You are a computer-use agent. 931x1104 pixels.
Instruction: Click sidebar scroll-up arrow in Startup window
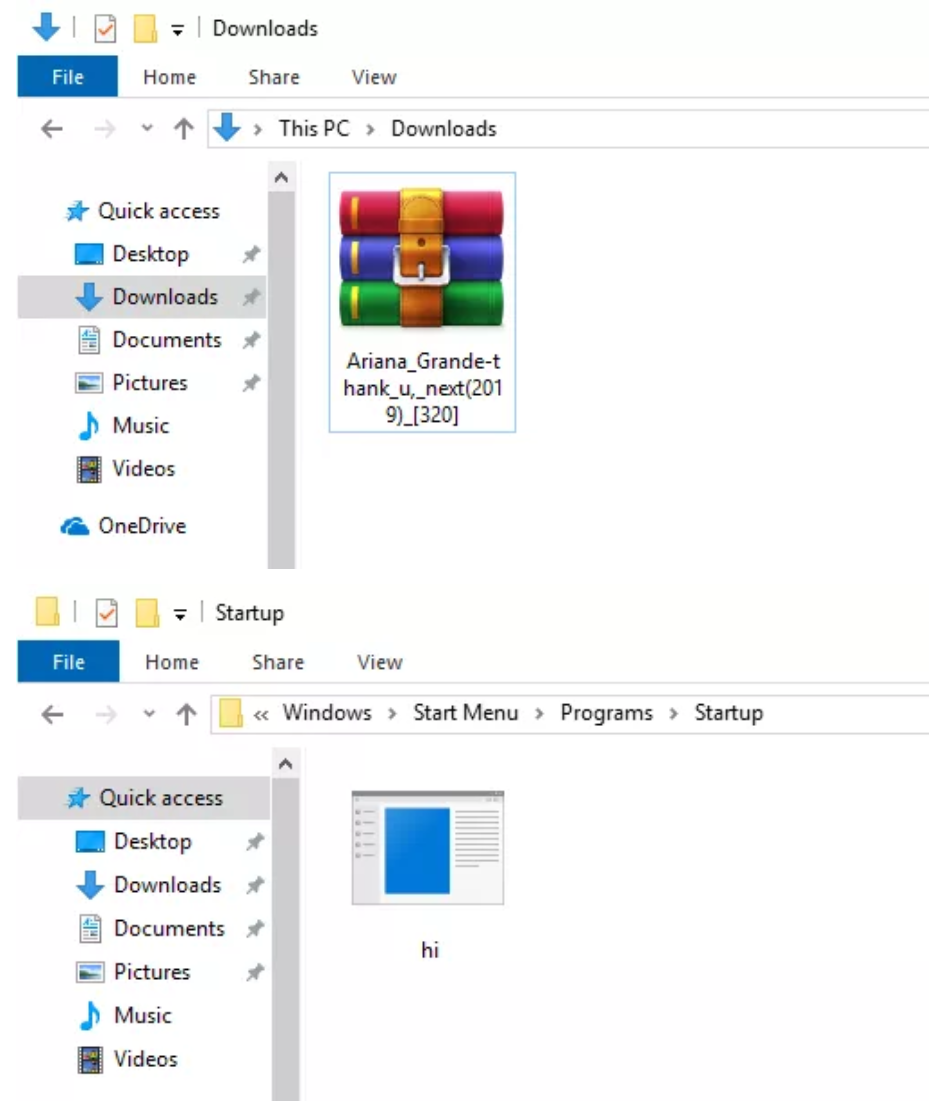pyautogui.click(x=285, y=764)
